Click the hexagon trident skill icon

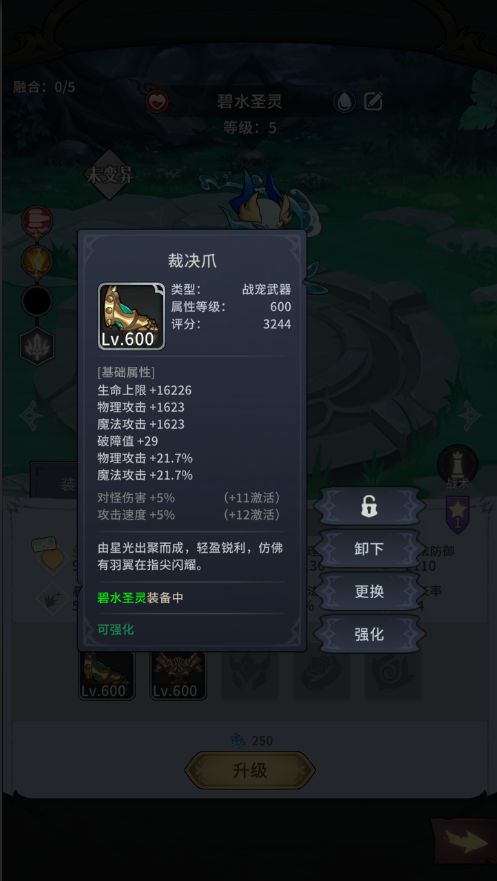[37, 346]
